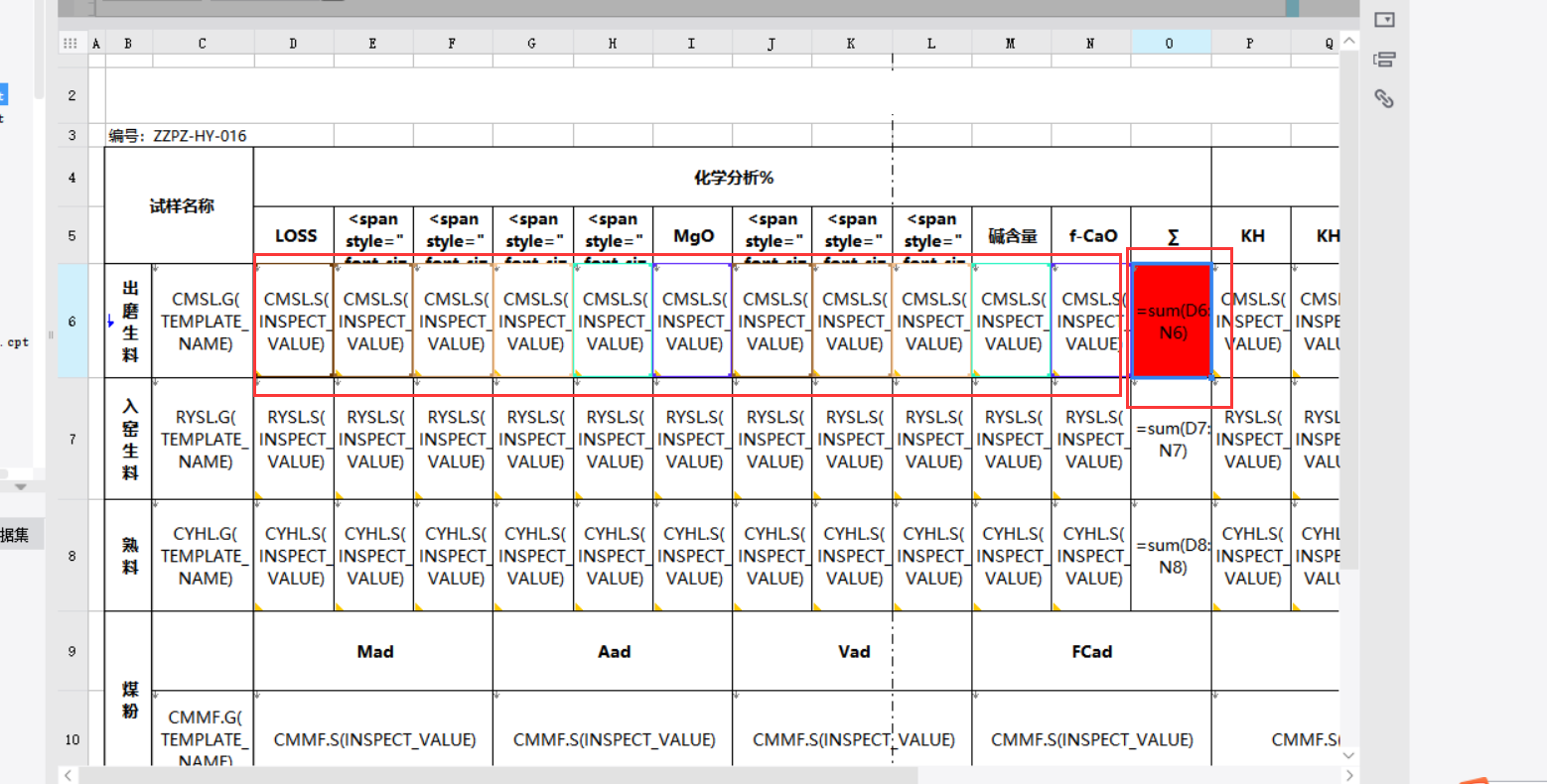The height and width of the screenshot is (784, 1547).
Task: Select RYSL.S(INSPECT_VALUE) cell in column F
Action: click(x=454, y=439)
